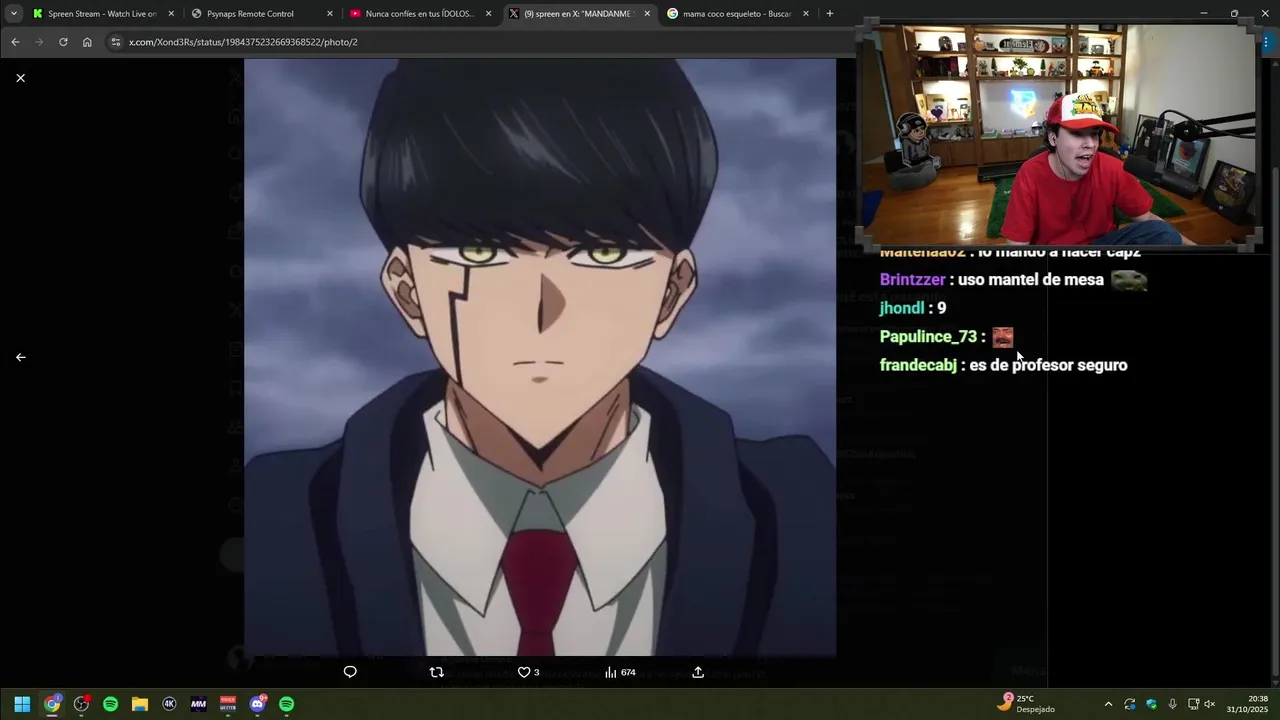Focus the x.com address bar URL
Viewport: 1280px width, 720px height.
coord(243,42)
